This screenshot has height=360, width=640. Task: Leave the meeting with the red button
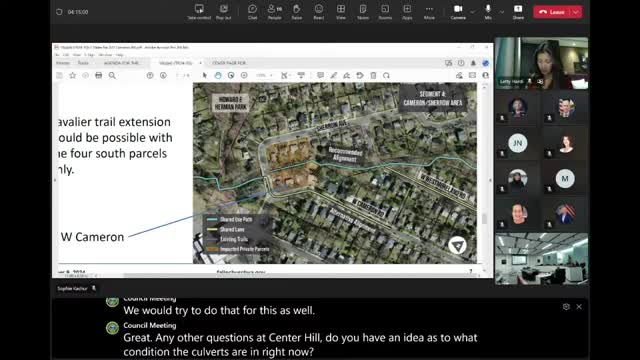click(552, 12)
